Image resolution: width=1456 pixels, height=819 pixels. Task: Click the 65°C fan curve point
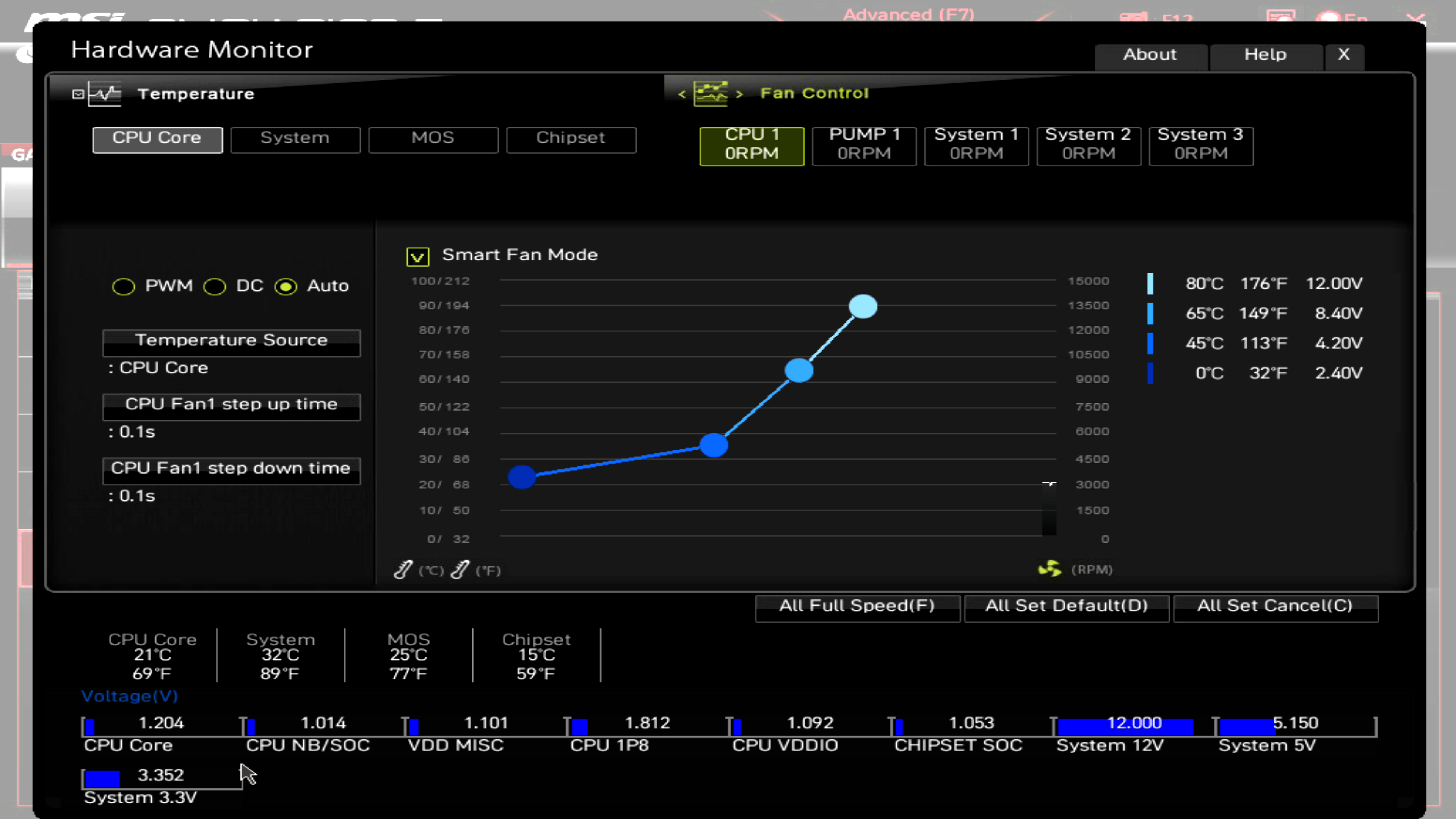click(x=799, y=371)
